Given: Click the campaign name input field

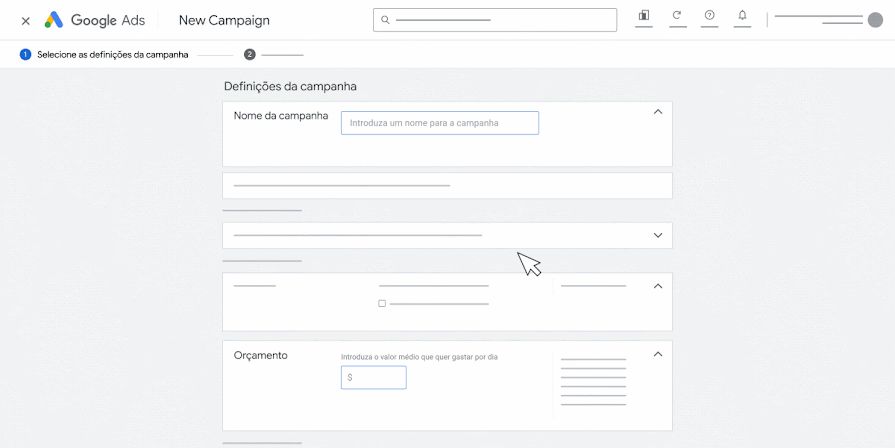Looking at the screenshot, I should 440,123.
